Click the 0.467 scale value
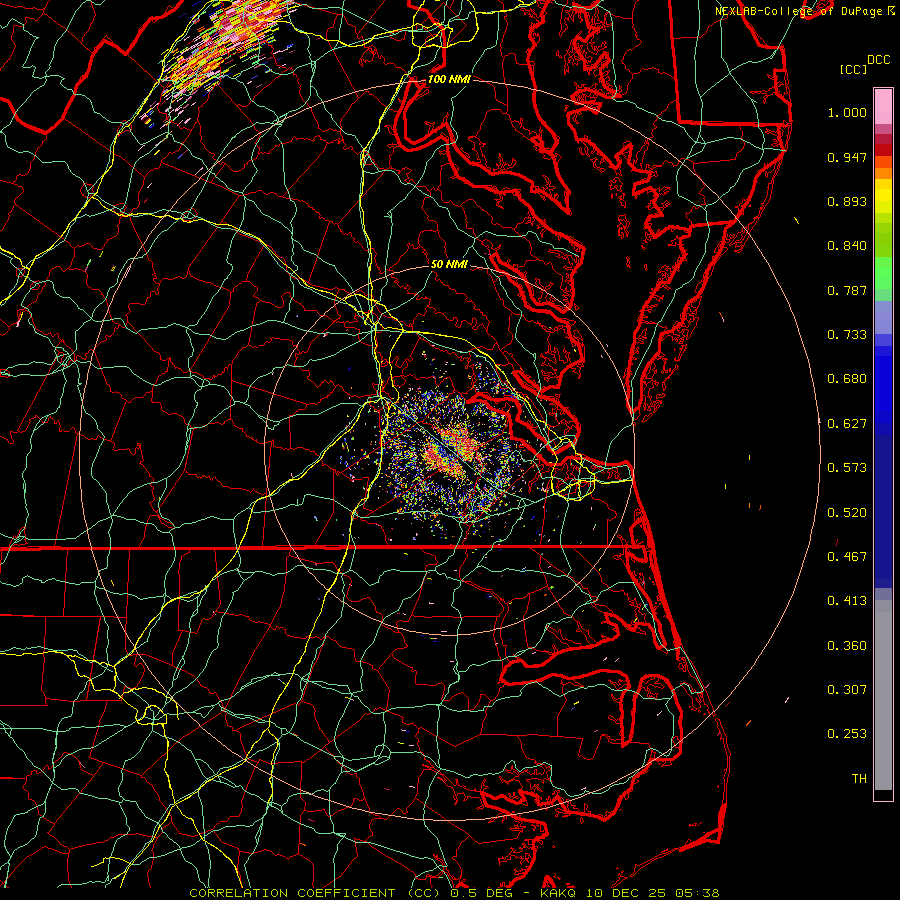 click(x=847, y=557)
